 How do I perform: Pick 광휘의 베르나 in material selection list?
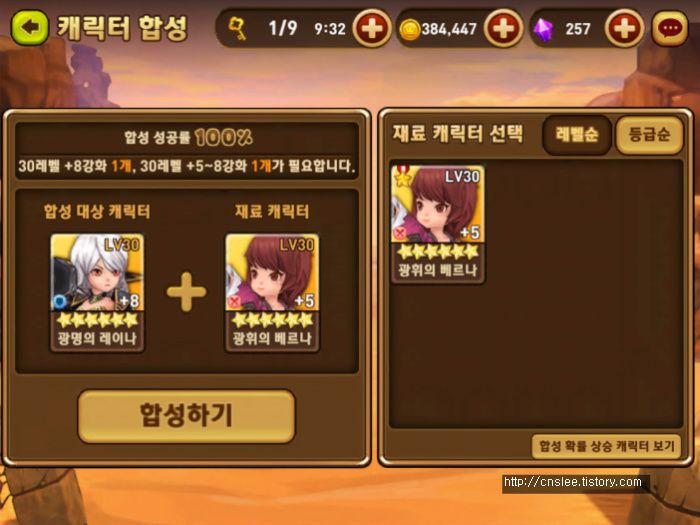[438, 223]
